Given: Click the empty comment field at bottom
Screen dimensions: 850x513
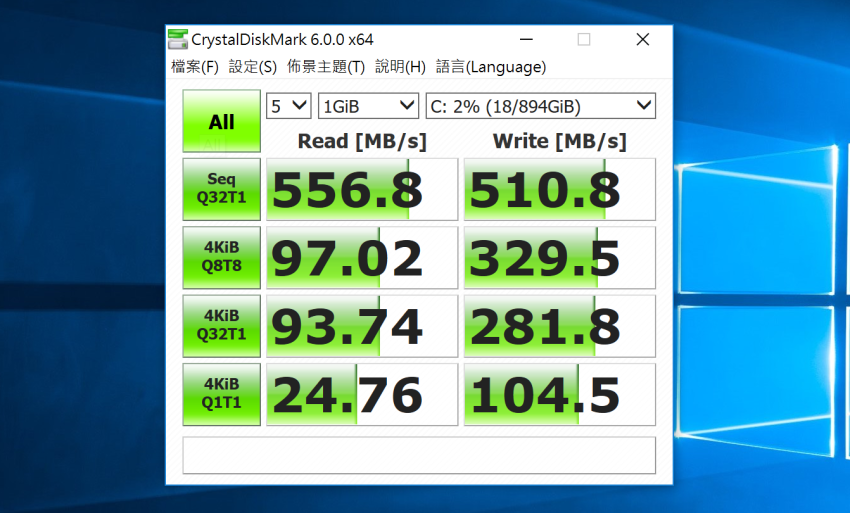Looking at the screenshot, I should [x=419, y=455].
